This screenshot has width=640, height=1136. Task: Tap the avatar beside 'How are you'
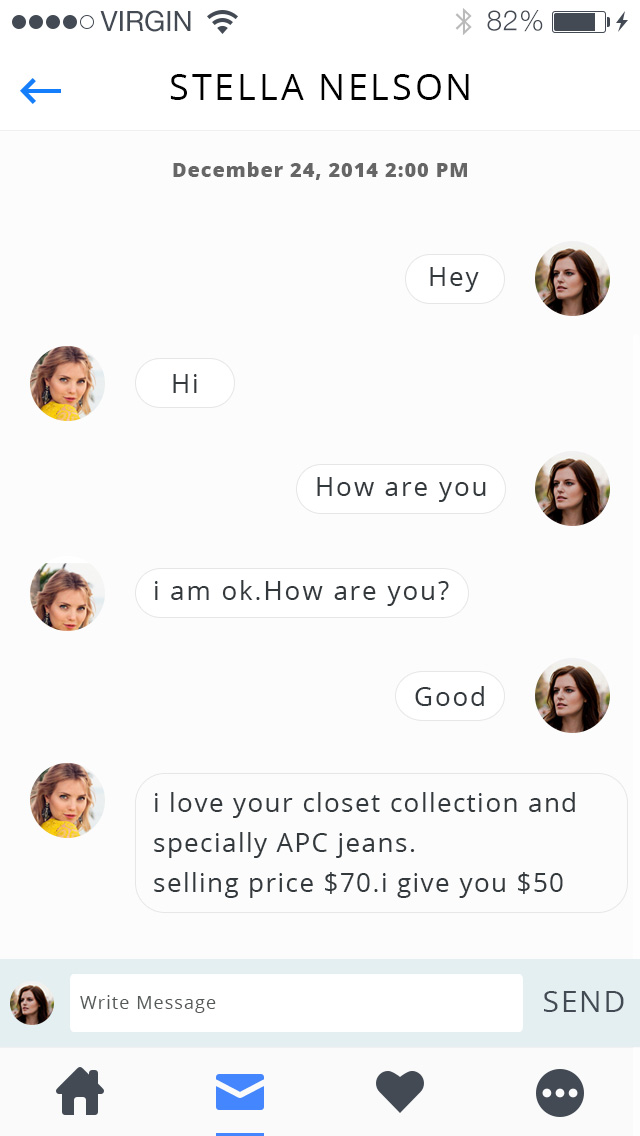pos(572,488)
